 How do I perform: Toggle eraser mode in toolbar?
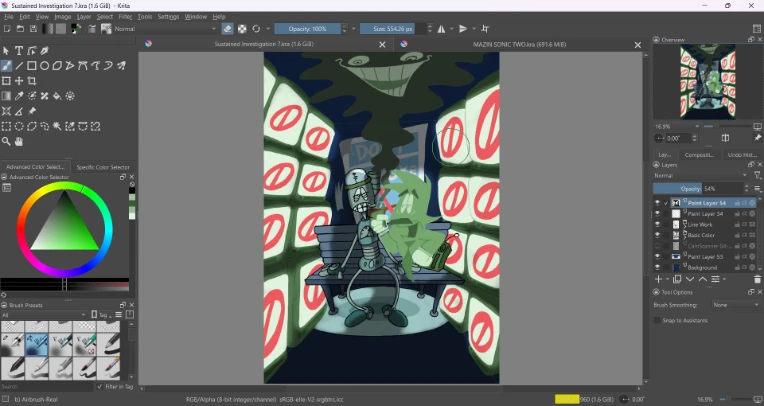point(228,29)
